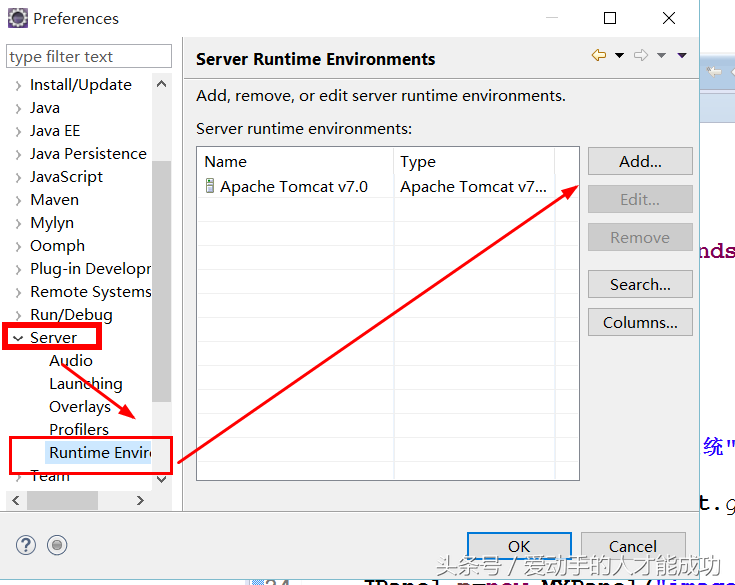Select Runtime Environments tree item

point(100,452)
